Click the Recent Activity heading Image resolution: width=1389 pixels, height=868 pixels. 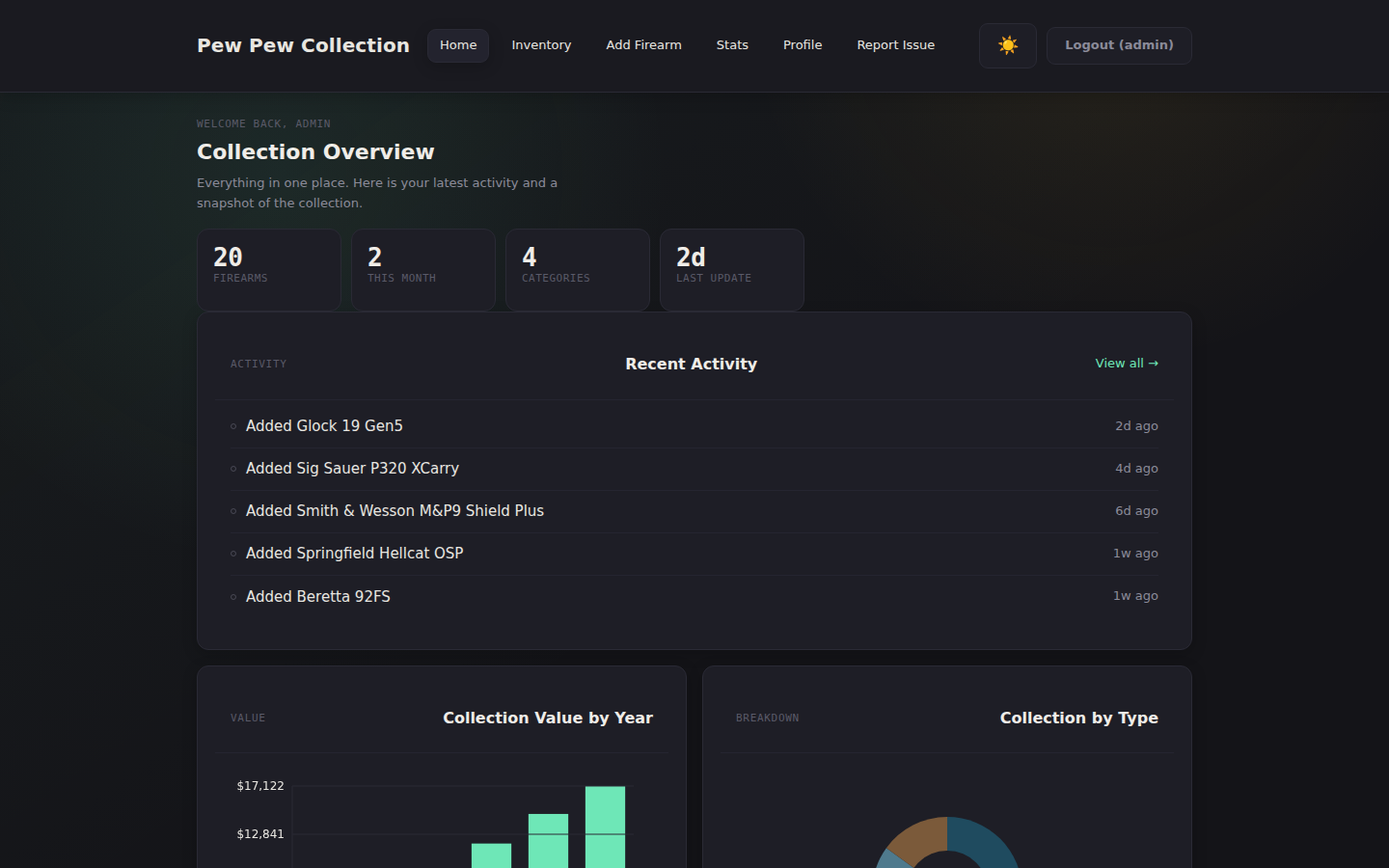[691, 364]
